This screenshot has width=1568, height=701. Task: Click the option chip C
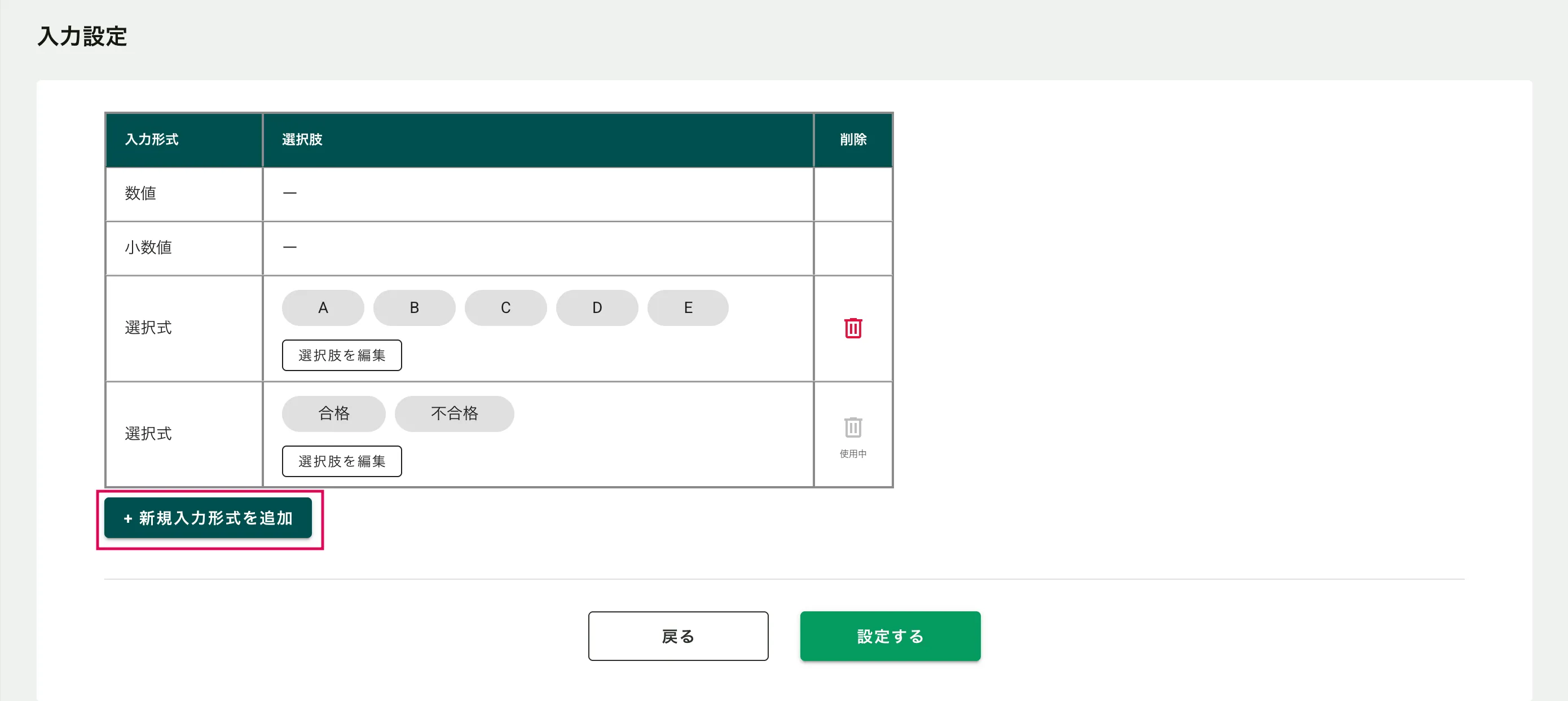pos(505,308)
